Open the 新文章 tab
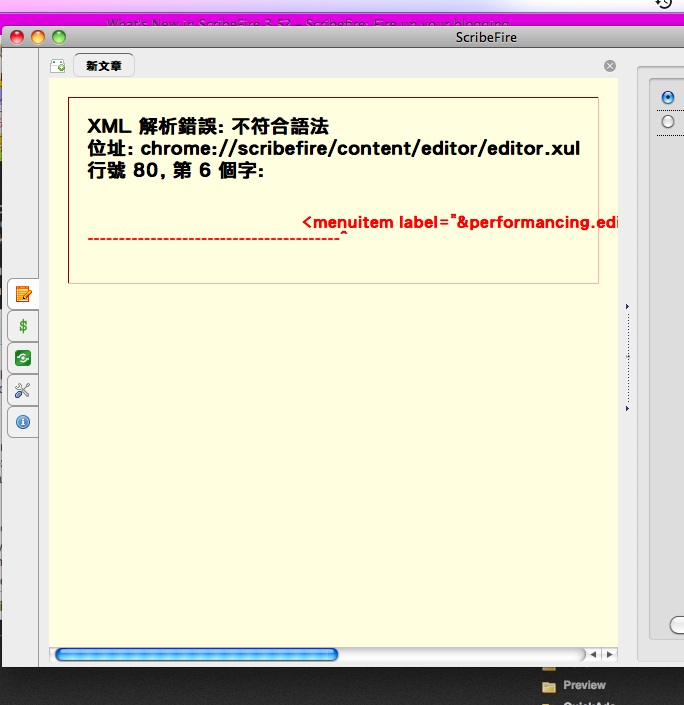684x705 pixels. point(104,66)
